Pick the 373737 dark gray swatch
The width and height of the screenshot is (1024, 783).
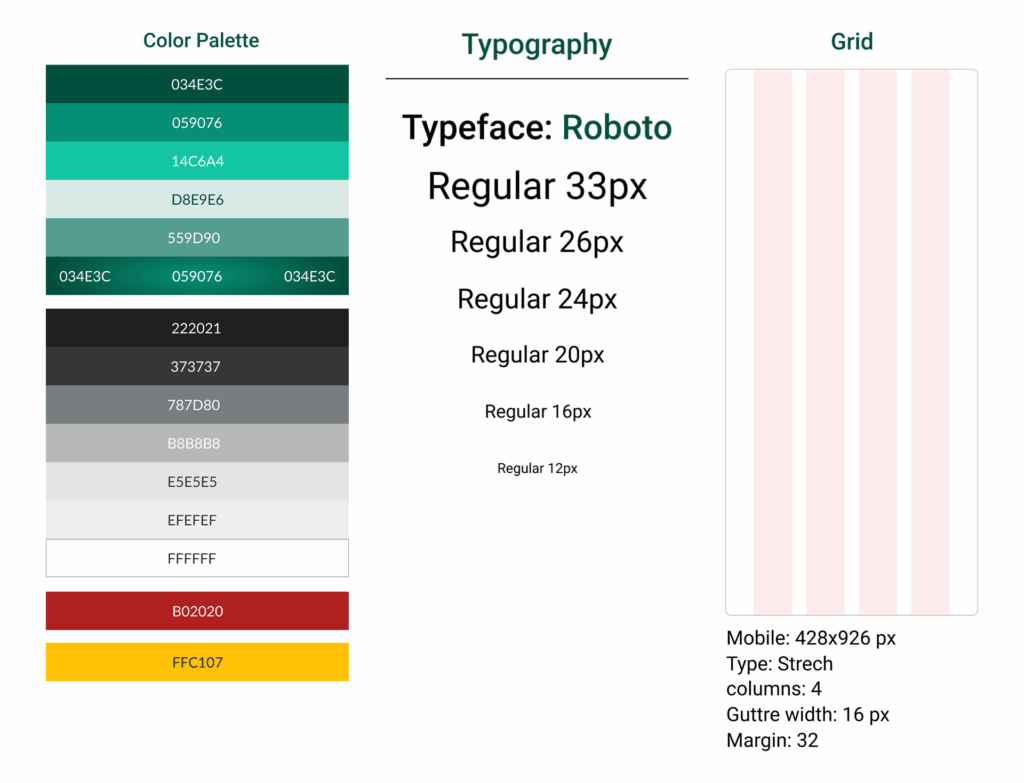point(197,366)
